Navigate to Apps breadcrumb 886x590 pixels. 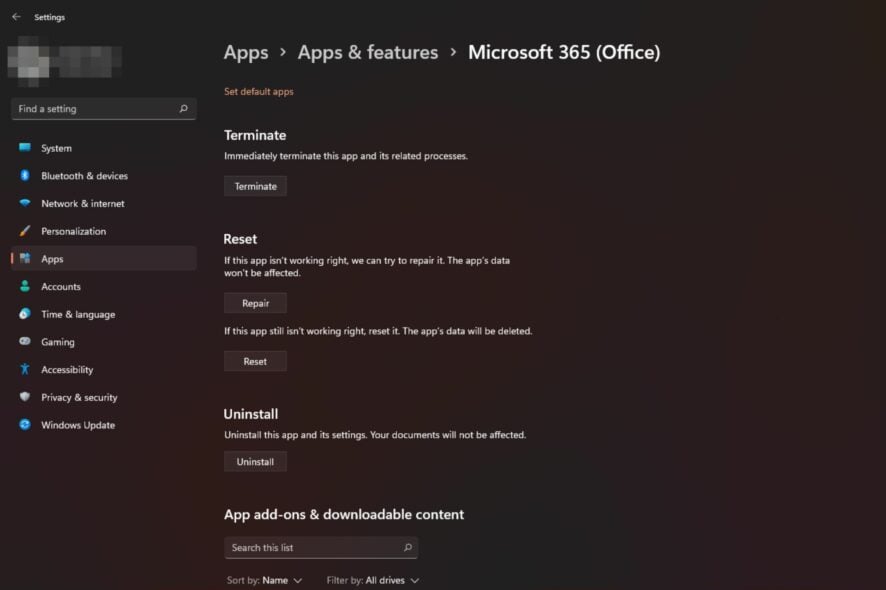pyautogui.click(x=246, y=53)
